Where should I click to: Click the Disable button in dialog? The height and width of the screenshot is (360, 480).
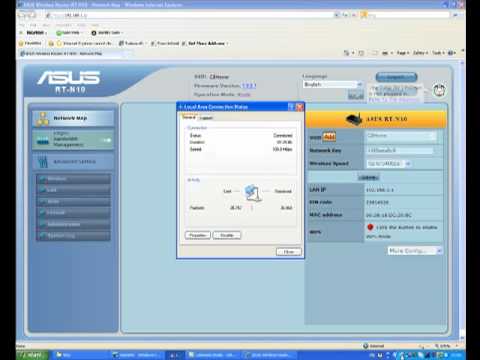[227, 235]
